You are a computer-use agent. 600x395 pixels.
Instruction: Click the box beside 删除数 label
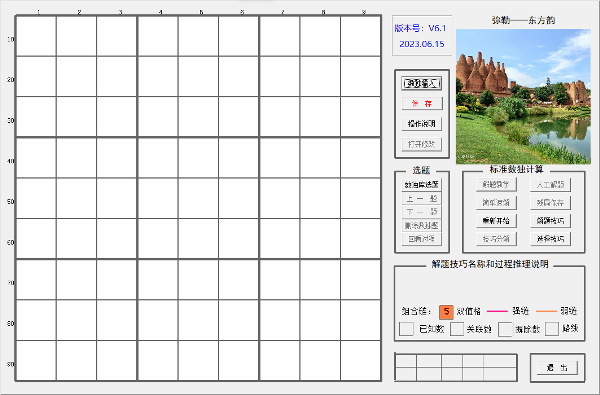(x=505, y=329)
